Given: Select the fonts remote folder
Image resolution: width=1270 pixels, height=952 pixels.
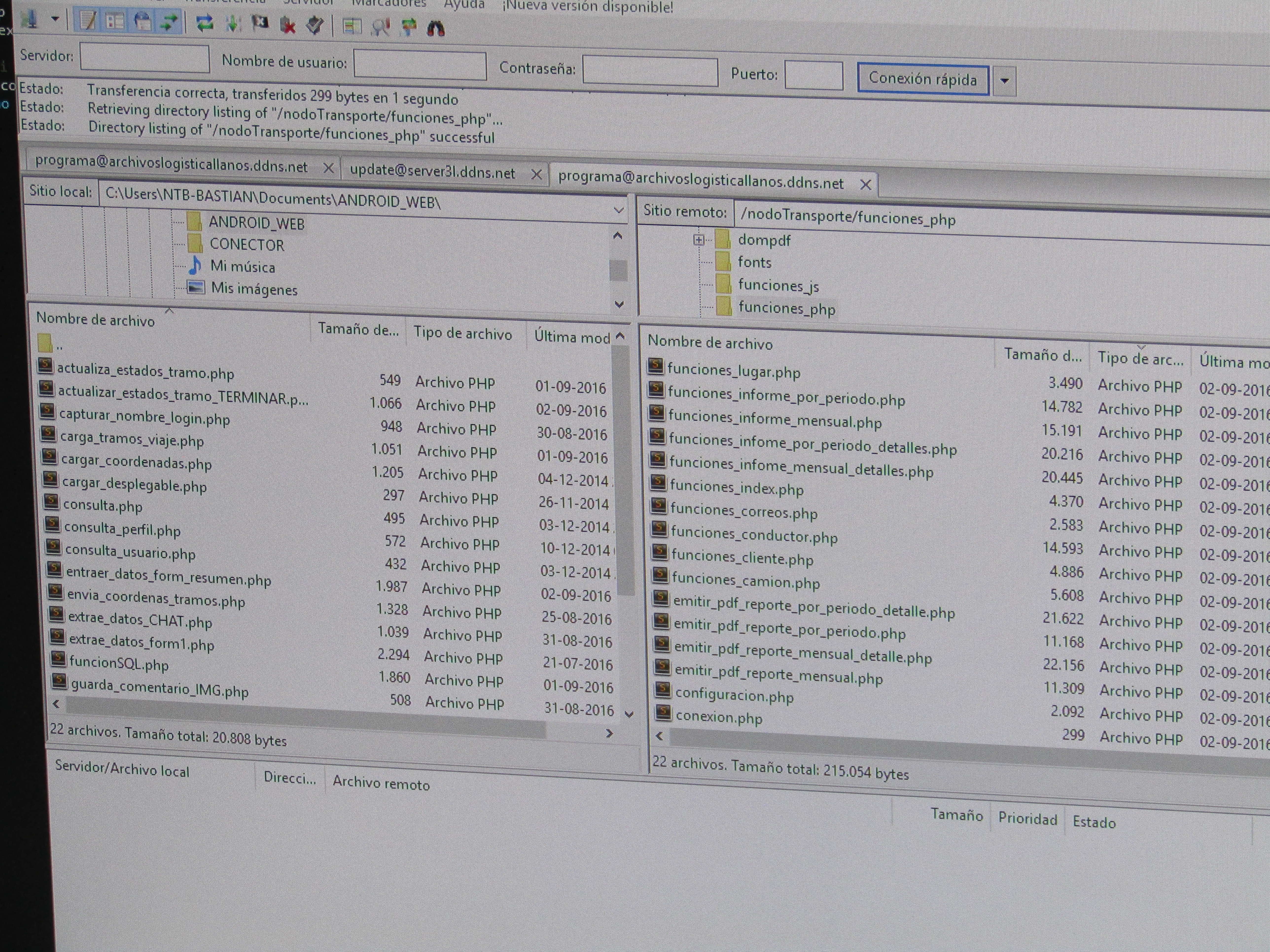Looking at the screenshot, I should click(x=754, y=262).
